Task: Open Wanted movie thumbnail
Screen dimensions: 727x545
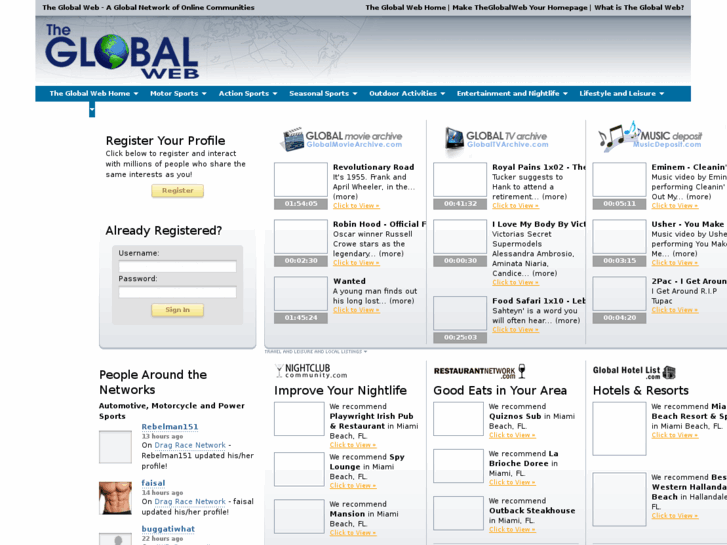Action: [301, 294]
